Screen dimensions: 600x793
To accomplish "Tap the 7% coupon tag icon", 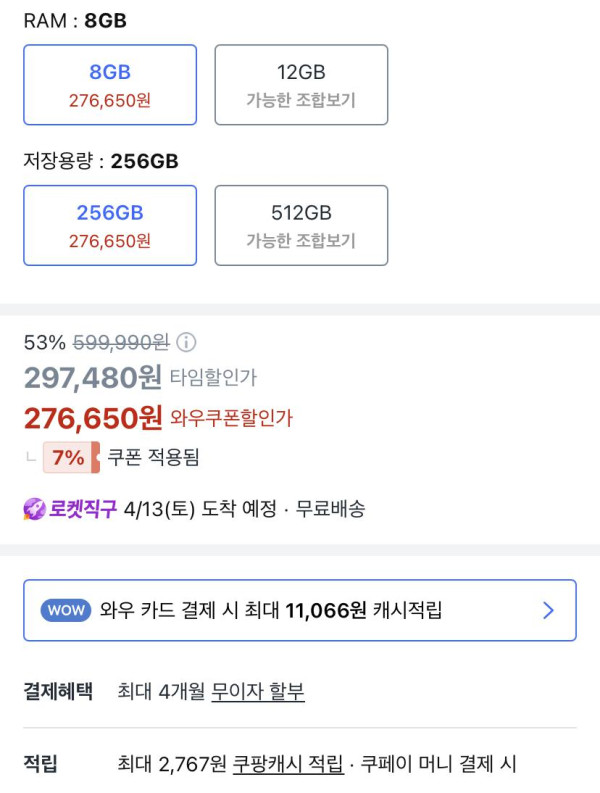I will coord(71,458).
